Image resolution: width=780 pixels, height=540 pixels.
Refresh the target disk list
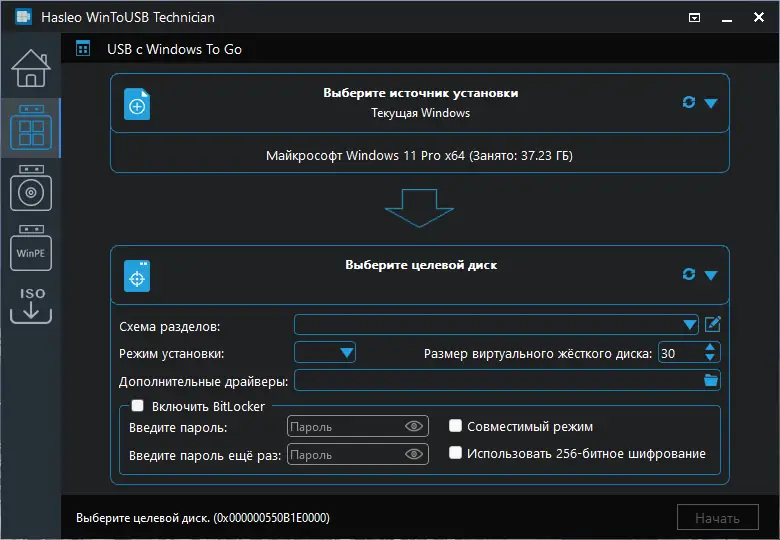click(x=688, y=275)
